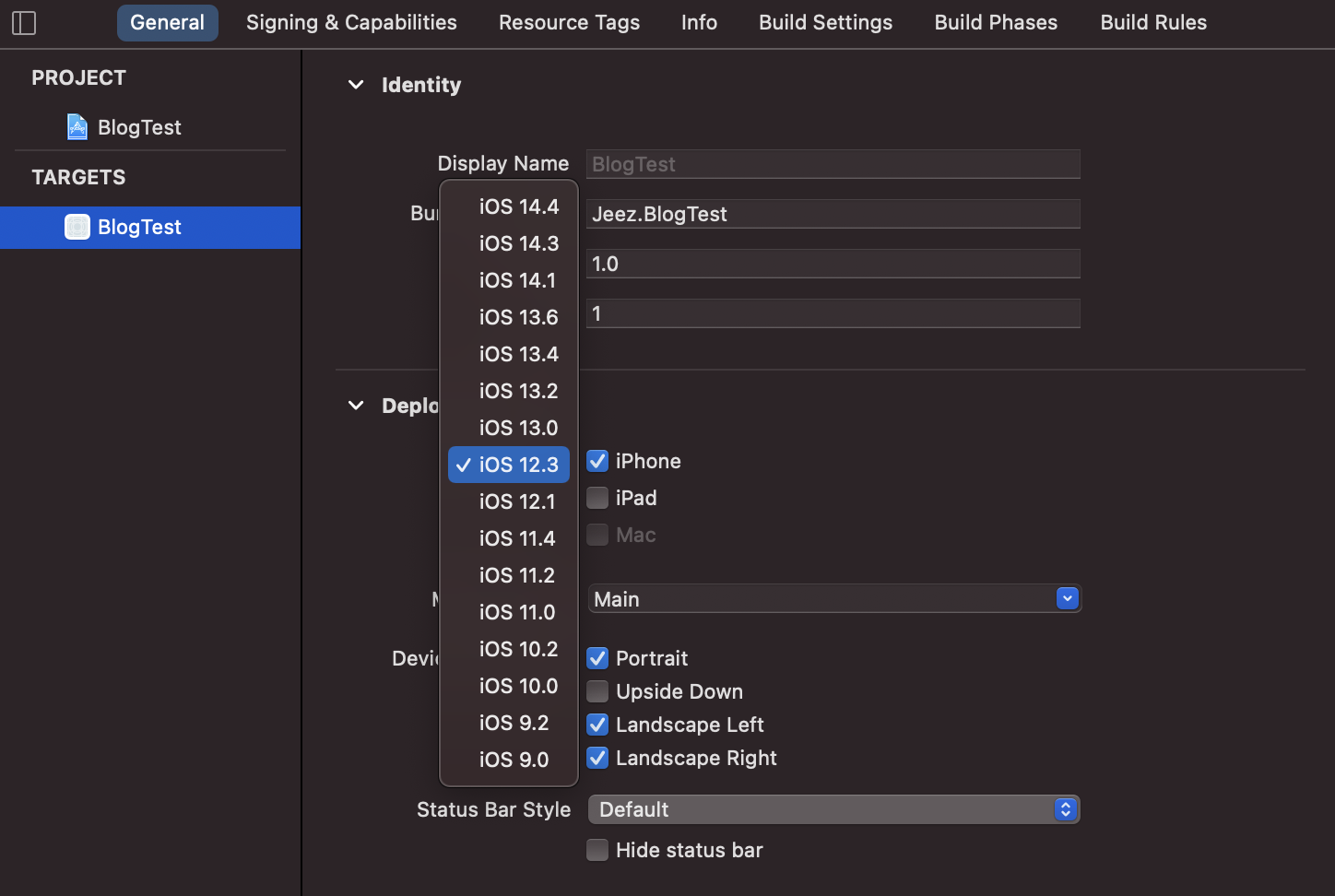Select iOS 13.6 menu entry
Screen dimensions: 1335x896
click(509, 317)
